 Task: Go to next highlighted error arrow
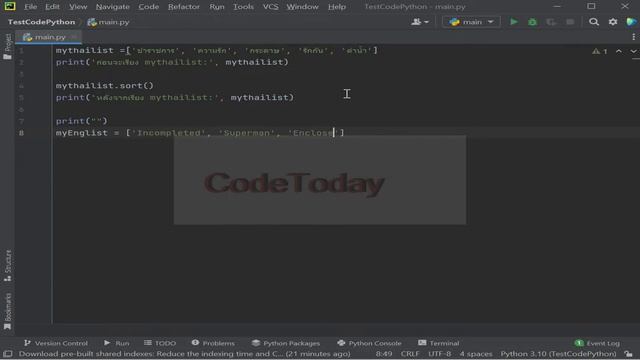633,51
